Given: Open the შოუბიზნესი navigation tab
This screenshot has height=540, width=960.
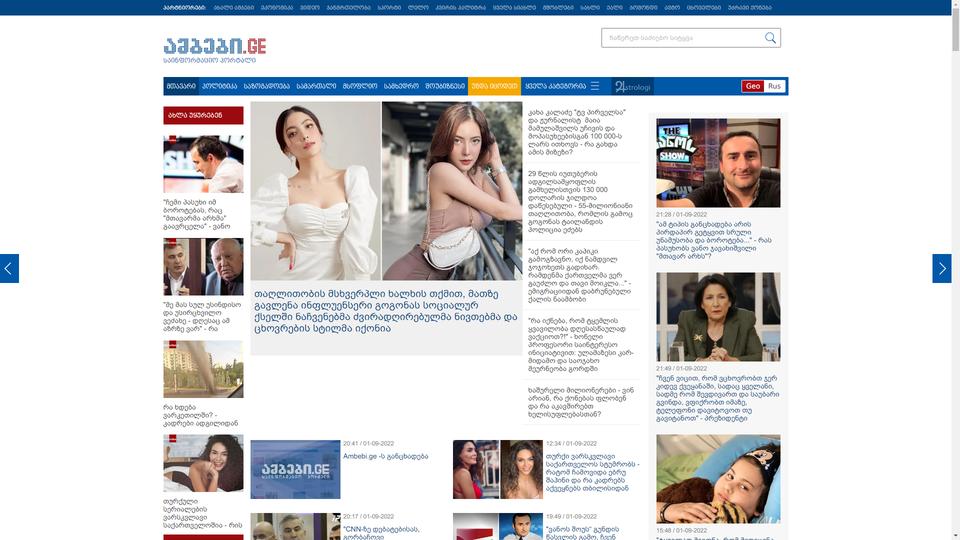Looking at the screenshot, I should 445,86.
